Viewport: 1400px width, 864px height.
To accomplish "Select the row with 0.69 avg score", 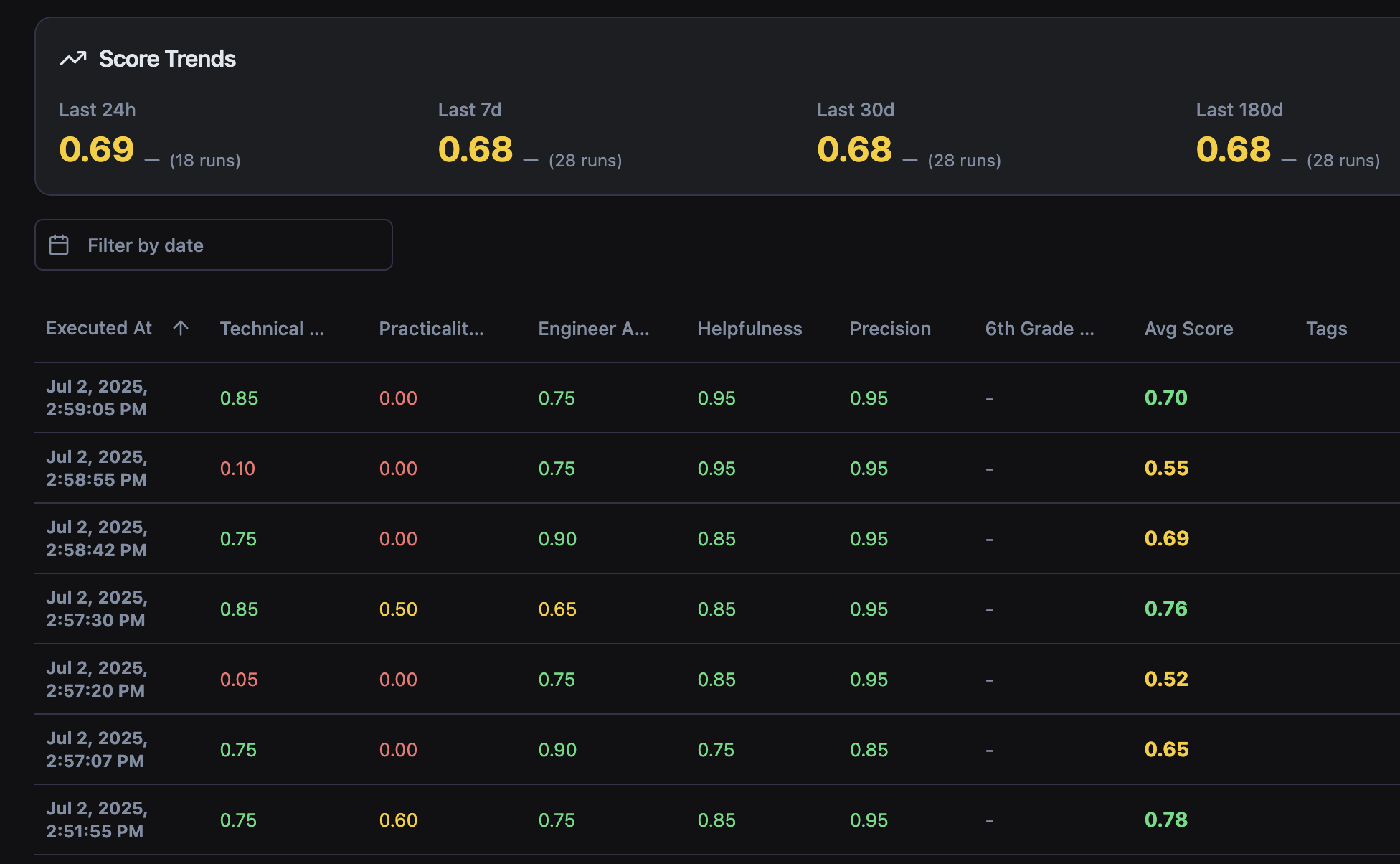I will click(1166, 538).
